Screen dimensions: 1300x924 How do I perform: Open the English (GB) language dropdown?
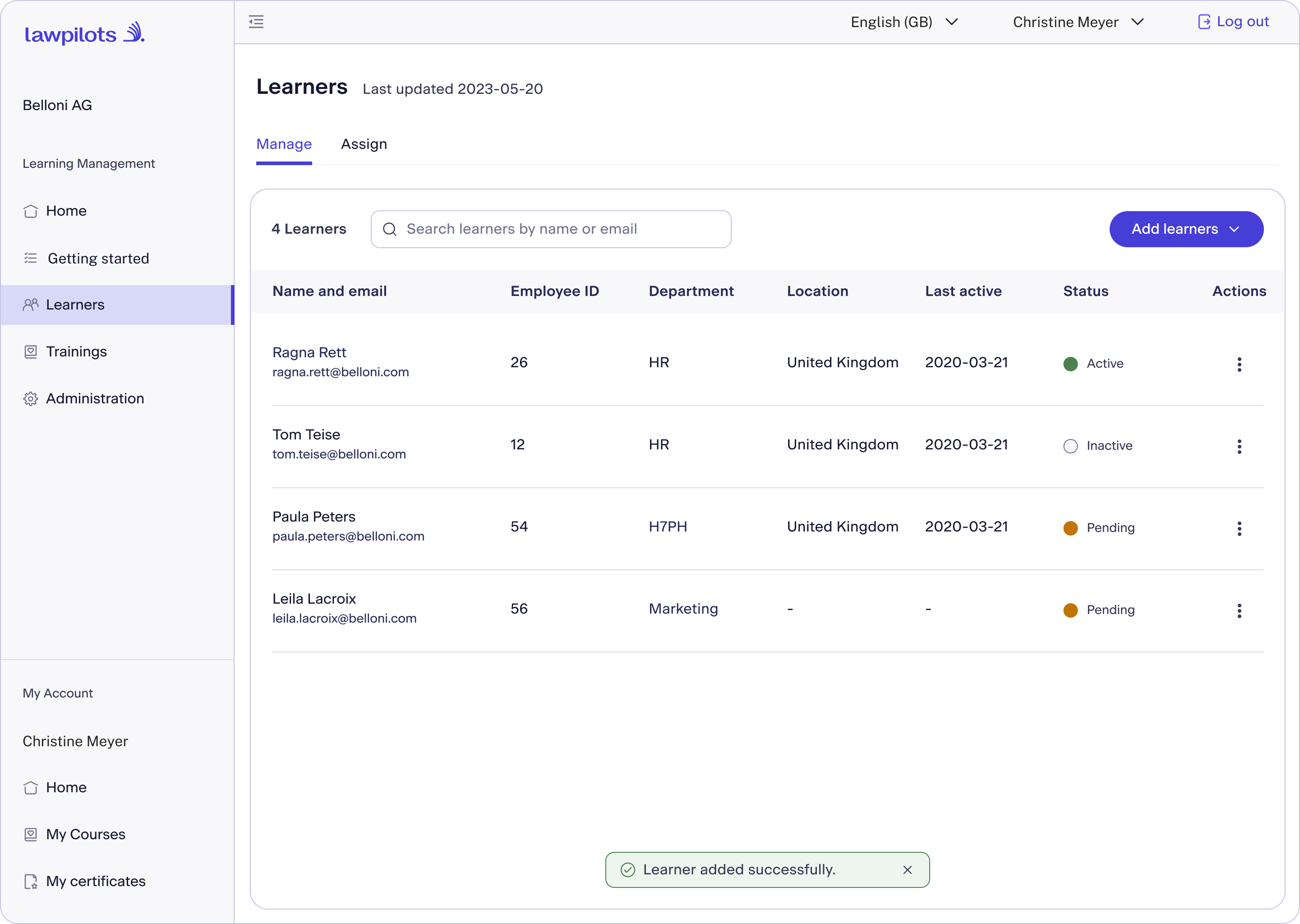click(x=904, y=22)
